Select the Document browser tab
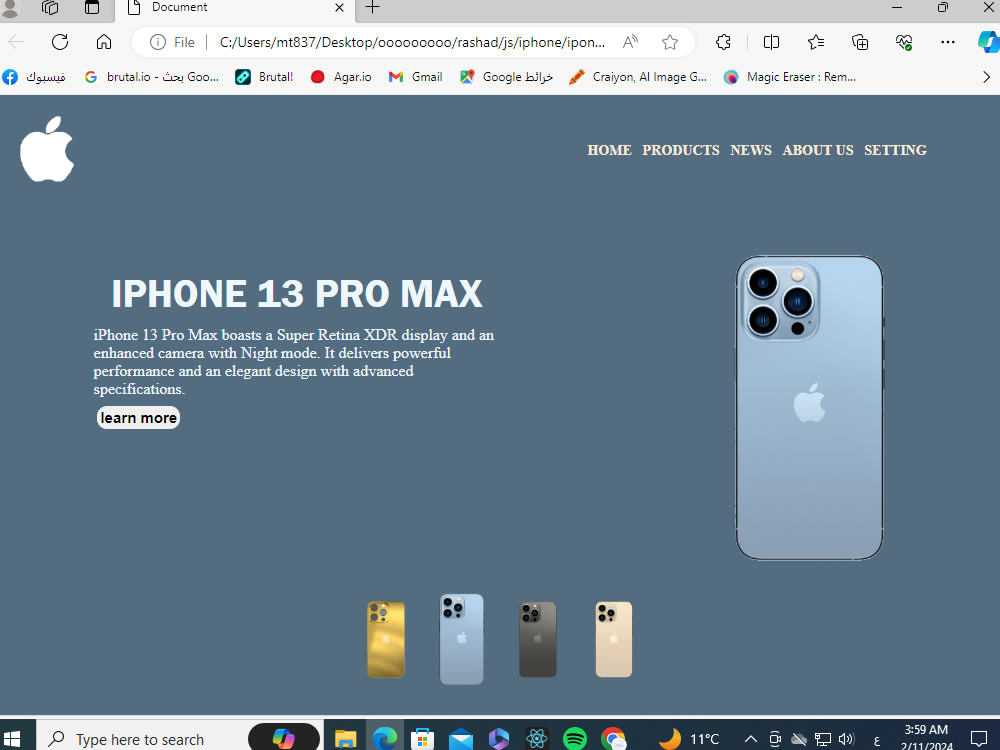Screen dimensions: 1000x750 (233, 9)
